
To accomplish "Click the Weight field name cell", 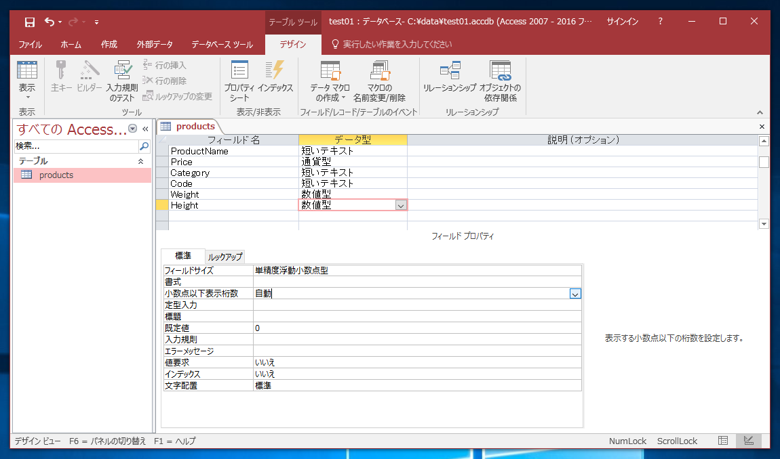I will coord(233,194).
